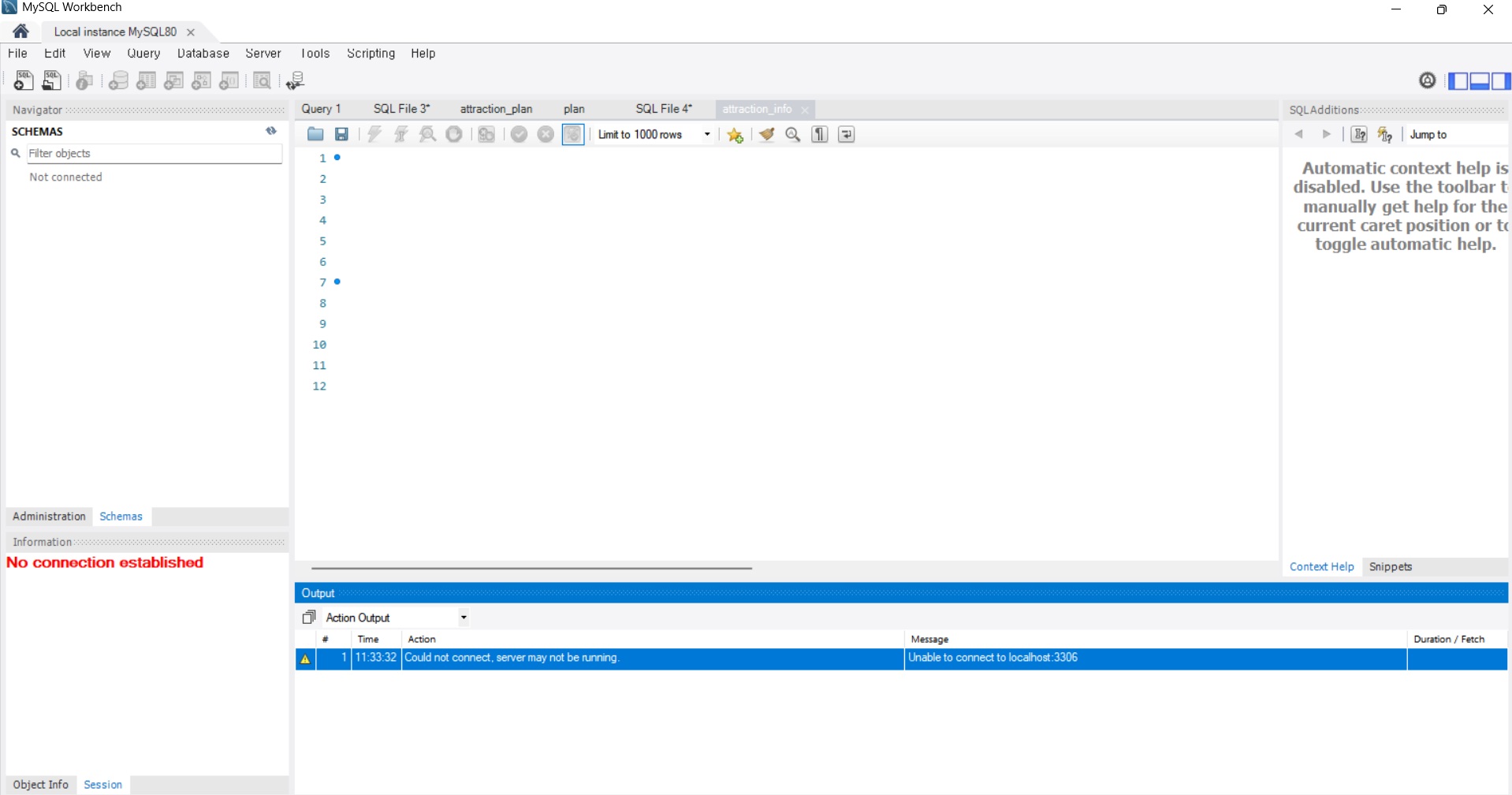Viewport: 1512px width, 795px height.
Task: Search table data toolbar icon
Action: click(263, 80)
